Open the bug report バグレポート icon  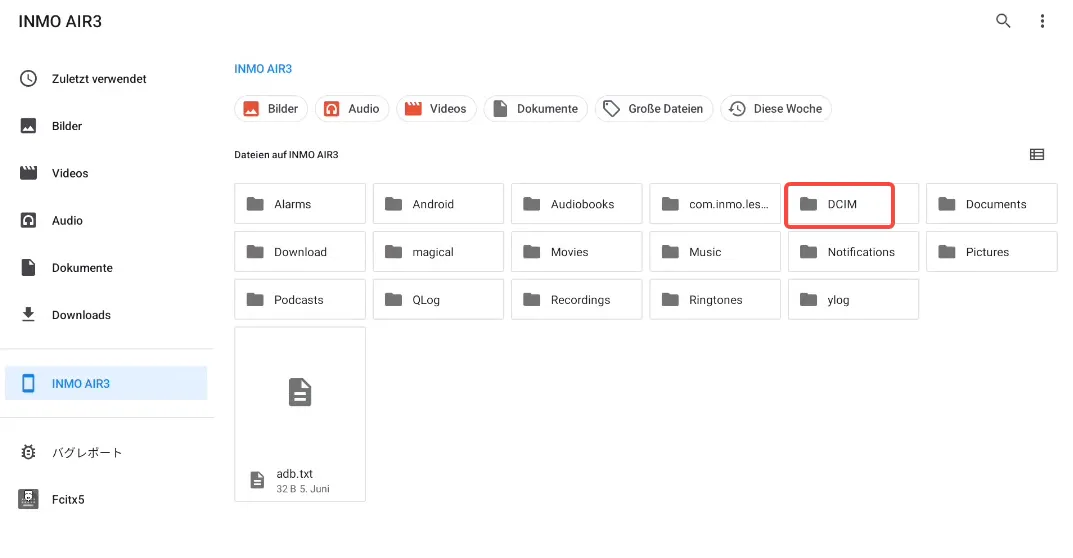click(x=29, y=452)
